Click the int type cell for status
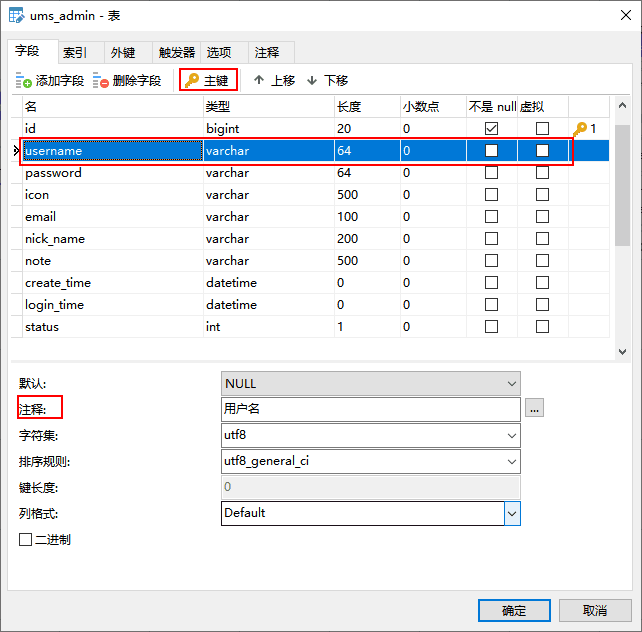The width and height of the screenshot is (642, 632). [x=269, y=327]
